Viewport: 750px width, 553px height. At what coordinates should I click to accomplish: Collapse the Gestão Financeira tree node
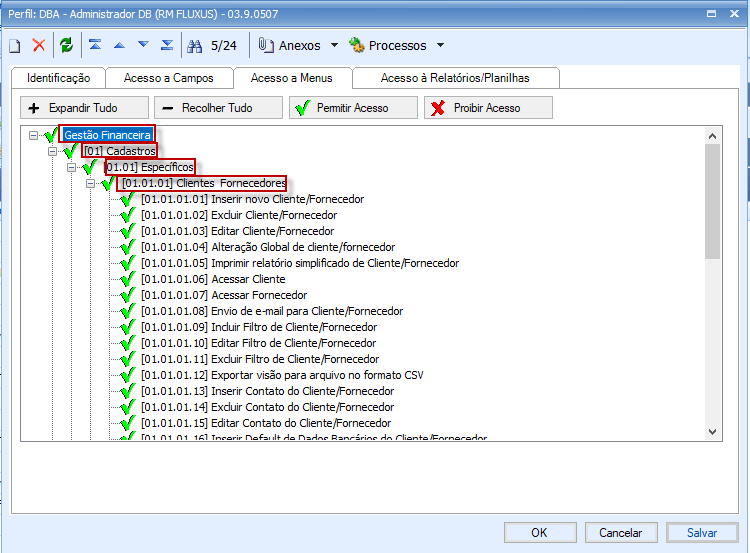33,135
